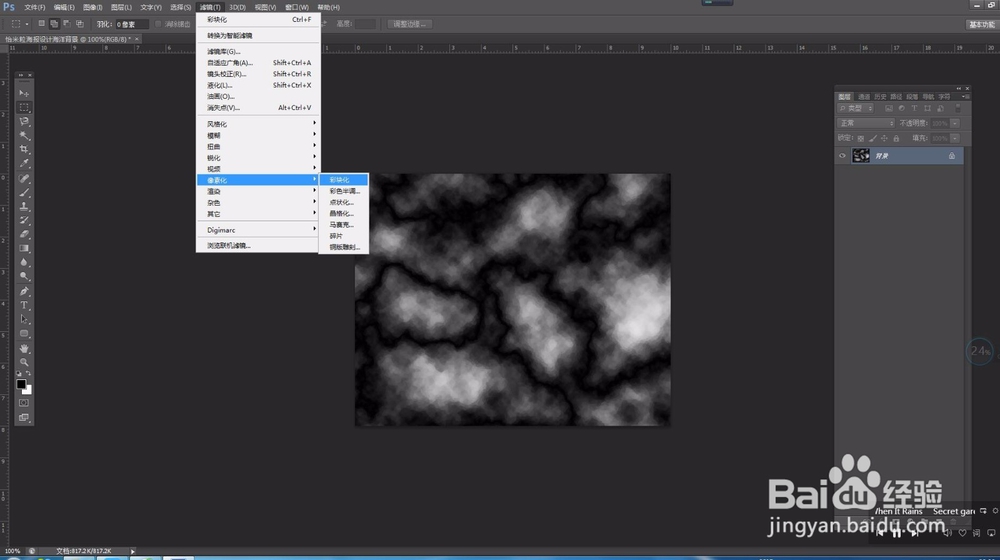The height and width of the screenshot is (560, 1000).
Task: Expand the 风格化 submenu
Action: (258, 124)
